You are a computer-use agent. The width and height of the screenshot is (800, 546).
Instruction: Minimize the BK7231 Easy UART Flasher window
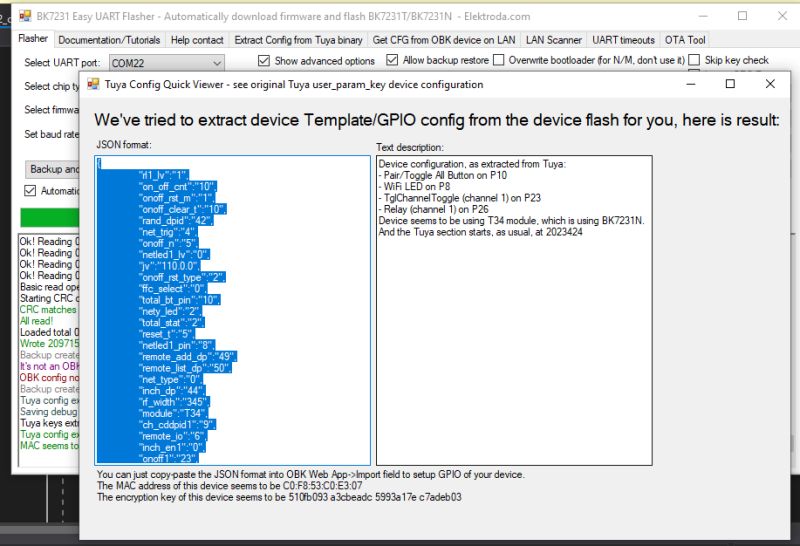click(x=703, y=16)
